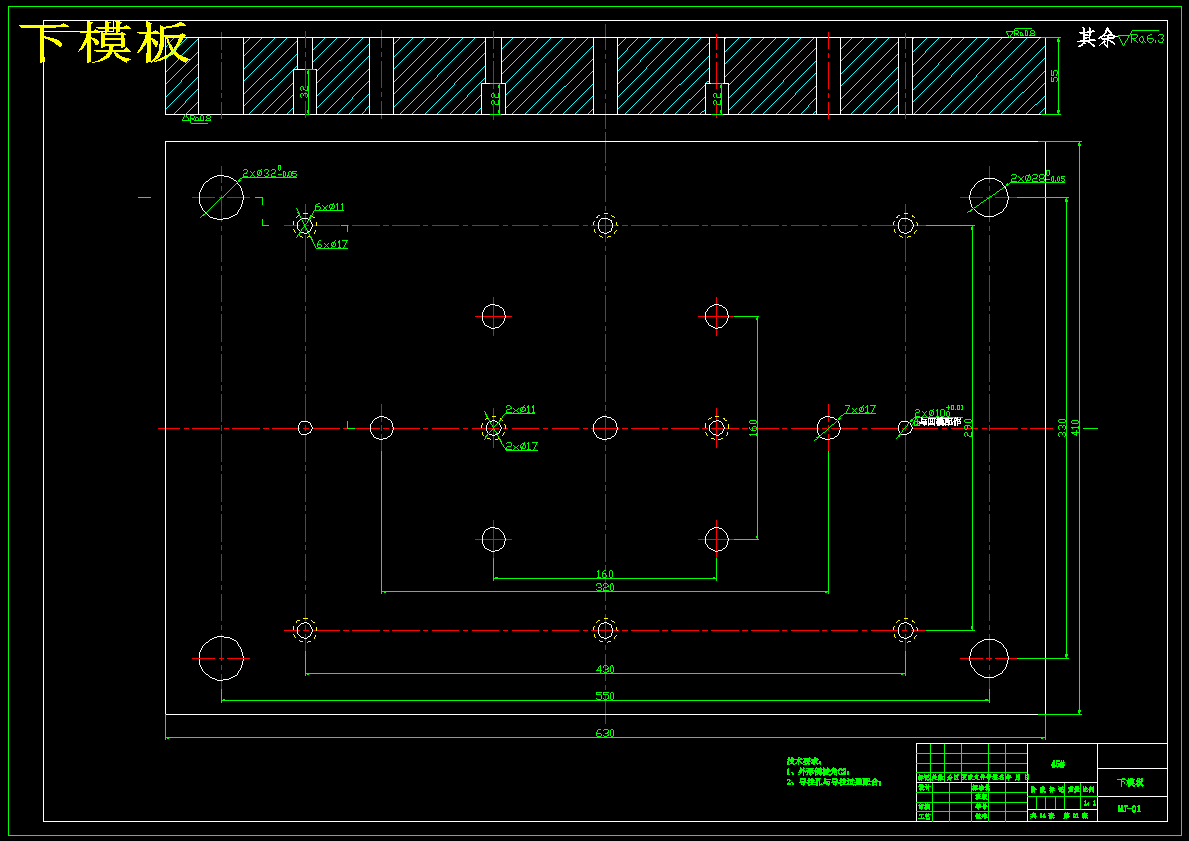1189x841 pixels.
Task: Select the 410 overall height dimension
Action: 1075,428
